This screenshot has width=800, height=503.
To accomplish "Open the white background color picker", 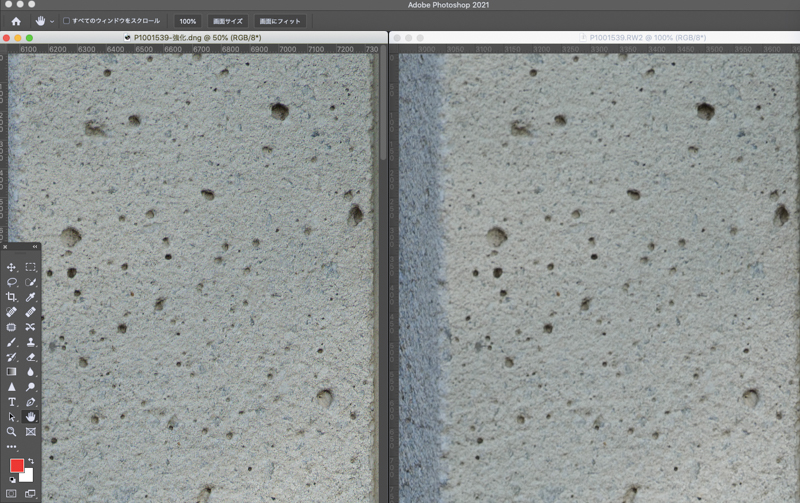I will click(x=28, y=476).
